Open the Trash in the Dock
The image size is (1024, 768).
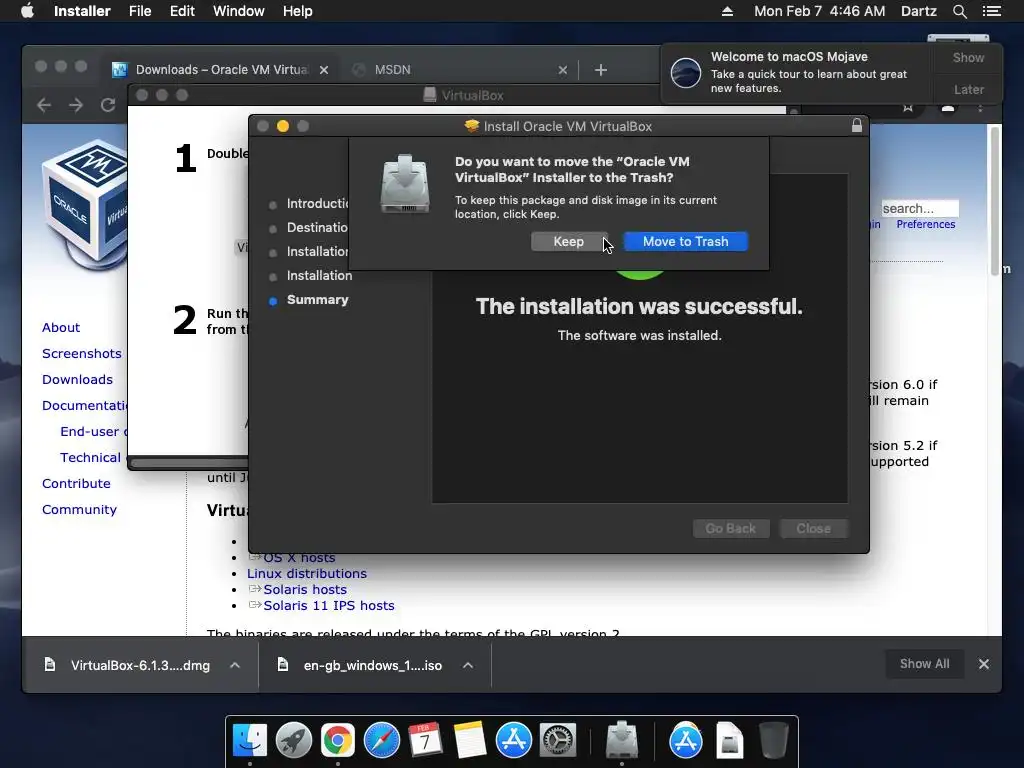pos(774,741)
